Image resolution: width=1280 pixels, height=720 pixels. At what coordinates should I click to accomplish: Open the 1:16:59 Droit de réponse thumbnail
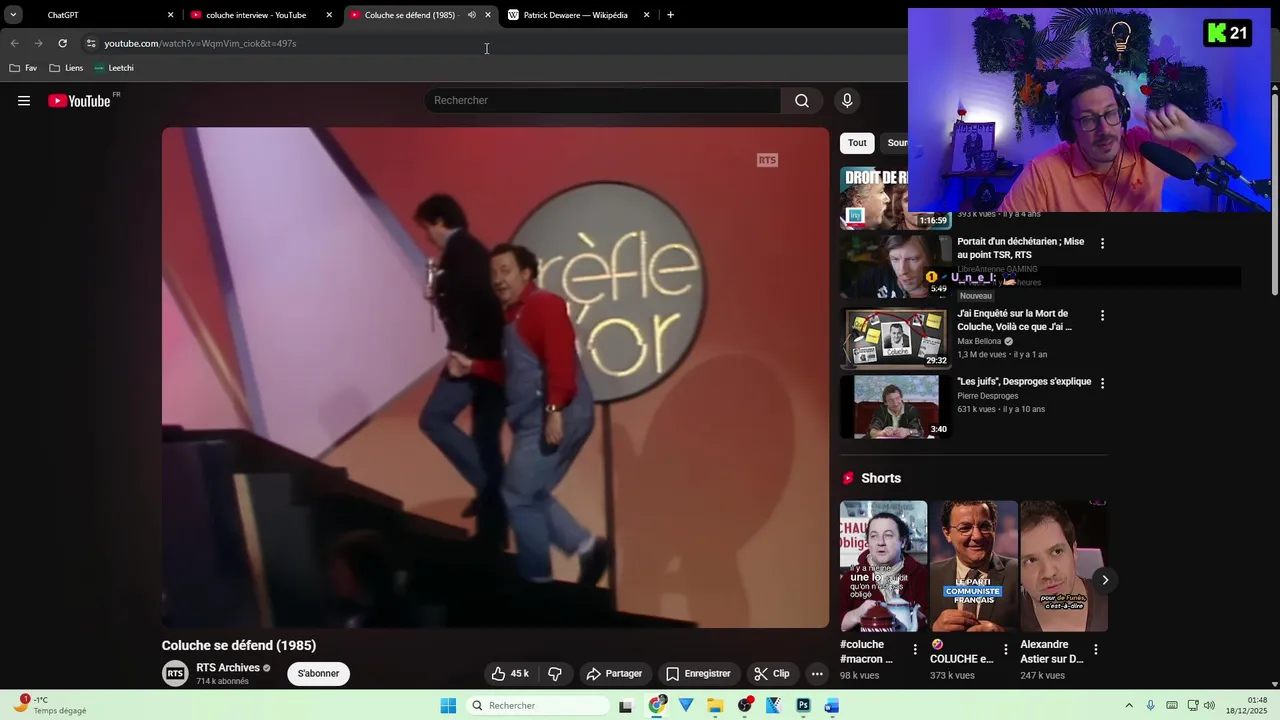pyautogui.click(x=895, y=198)
